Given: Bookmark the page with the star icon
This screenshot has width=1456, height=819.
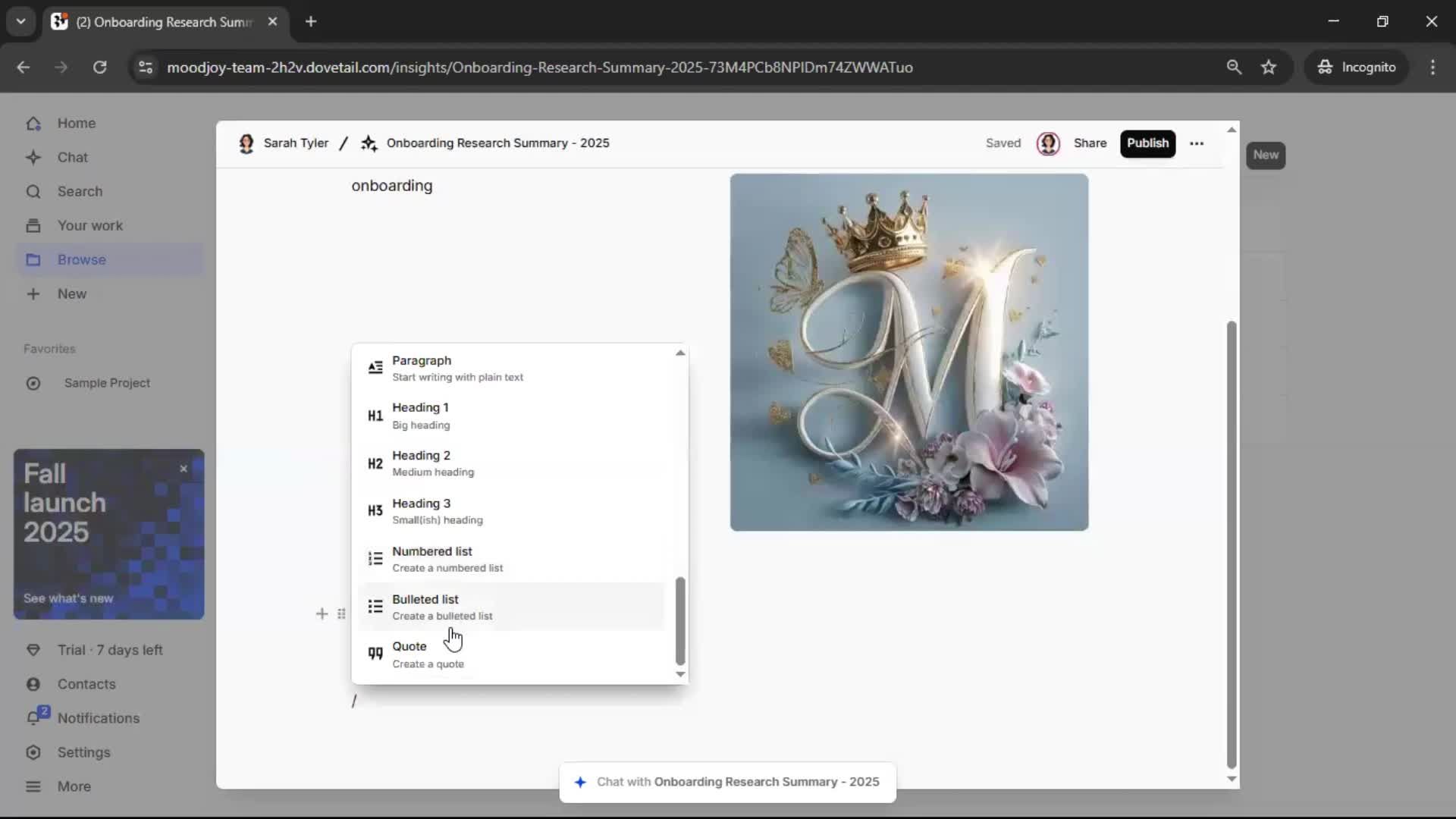Looking at the screenshot, I should point(1269,67).
